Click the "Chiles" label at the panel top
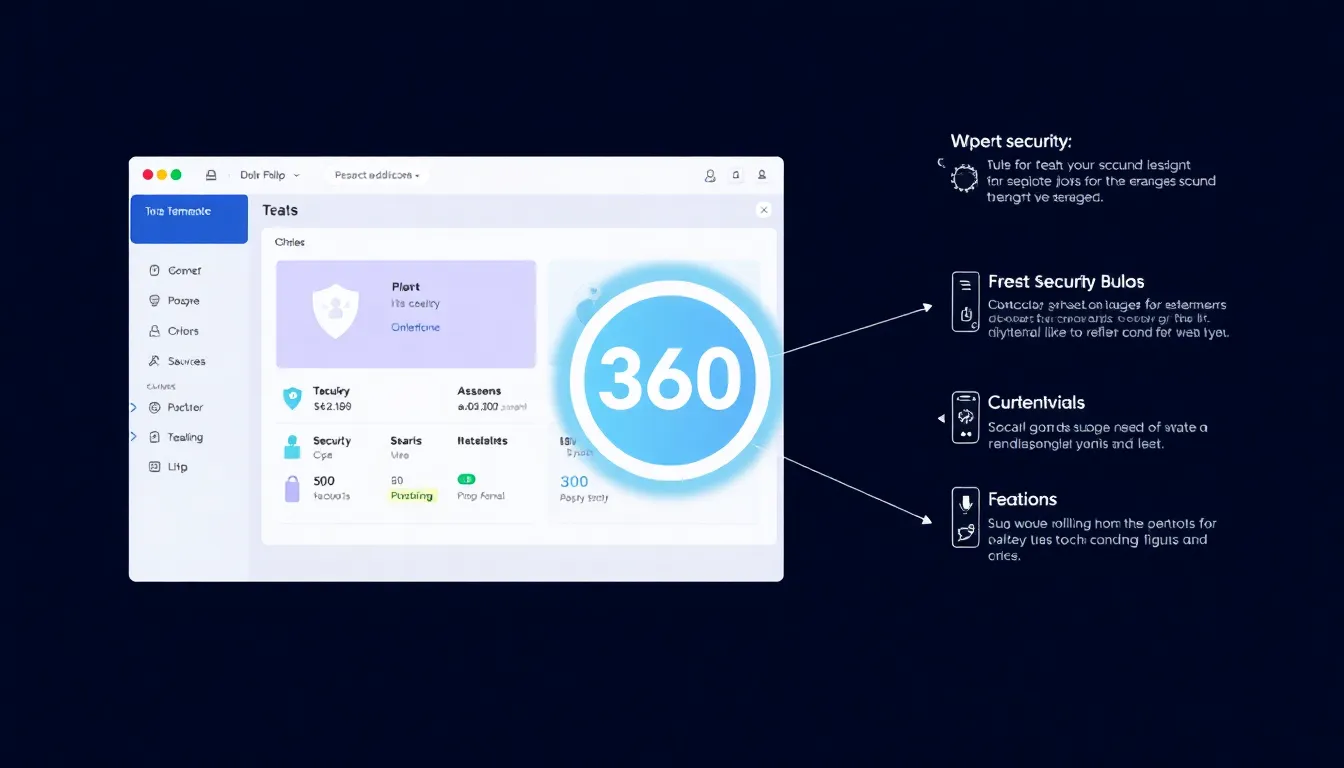Screen dimensions: 1344x768 click(289, 242)
